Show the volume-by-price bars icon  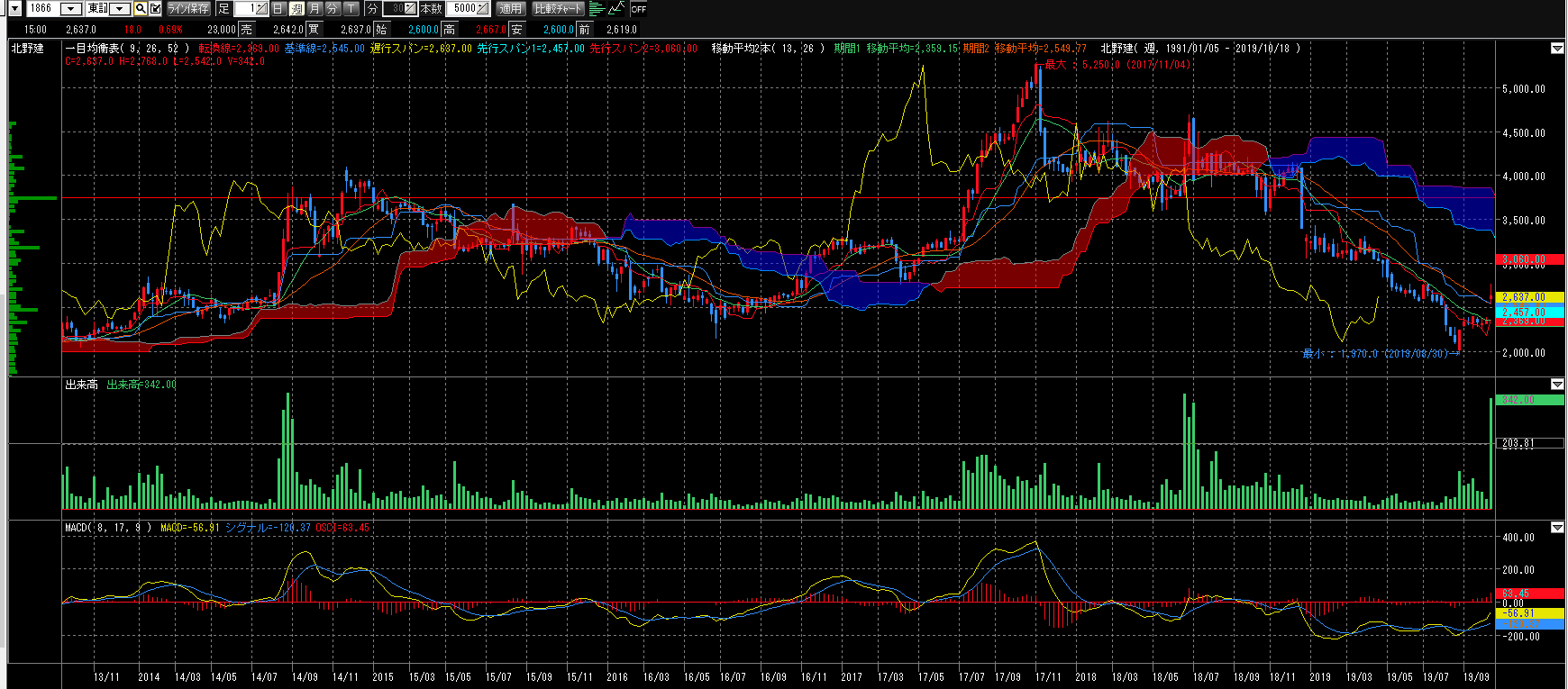[x=597, y=9]
